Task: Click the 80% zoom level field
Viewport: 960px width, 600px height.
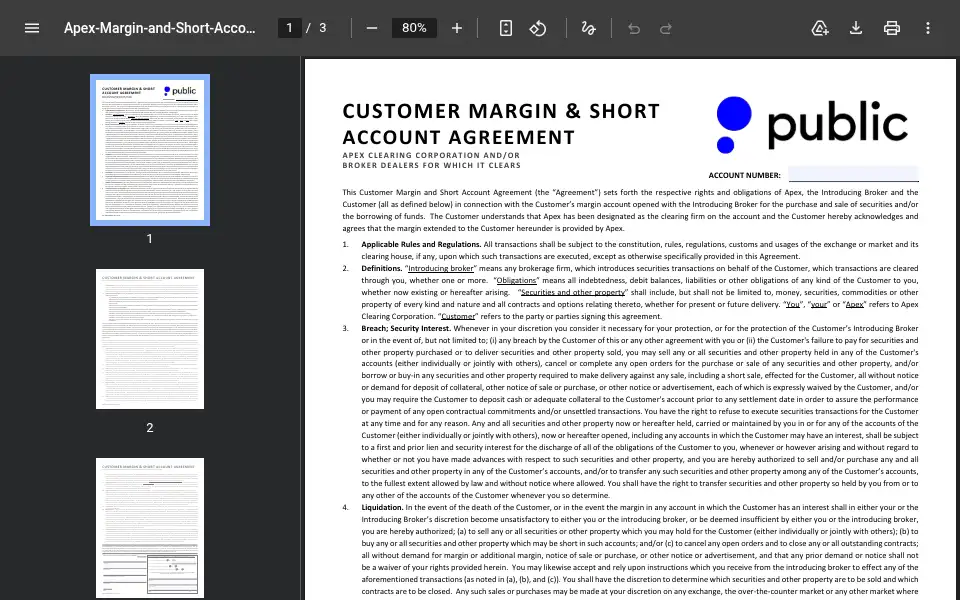Action: [x=414, y=28]
